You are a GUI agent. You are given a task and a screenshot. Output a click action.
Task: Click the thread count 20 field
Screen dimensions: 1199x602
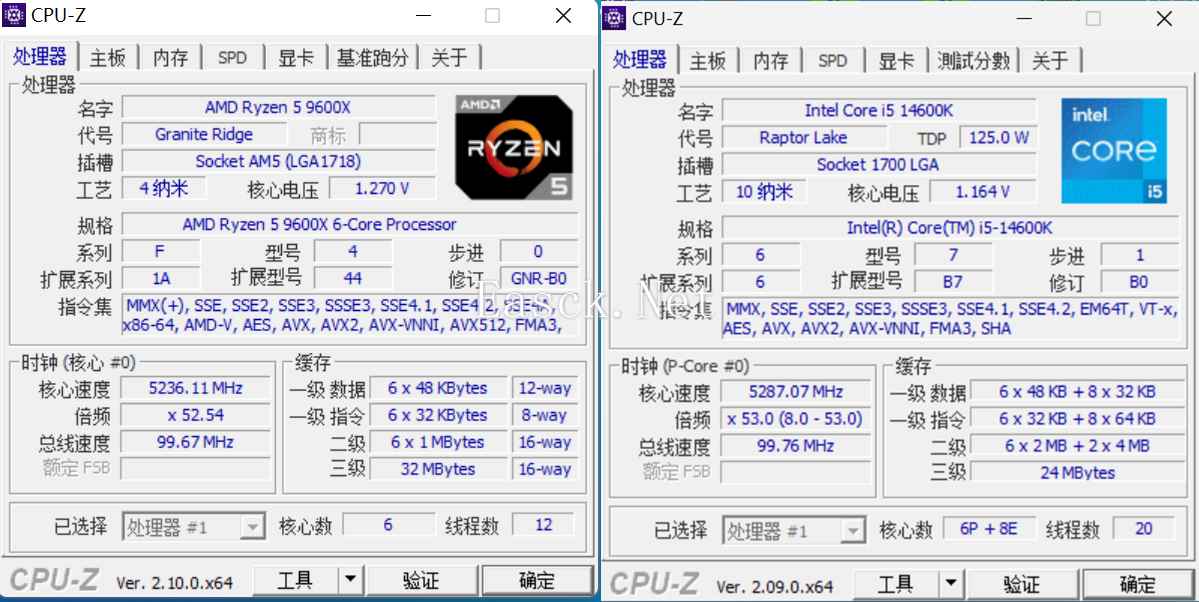pyautogui.click(x=1144, y=528)
